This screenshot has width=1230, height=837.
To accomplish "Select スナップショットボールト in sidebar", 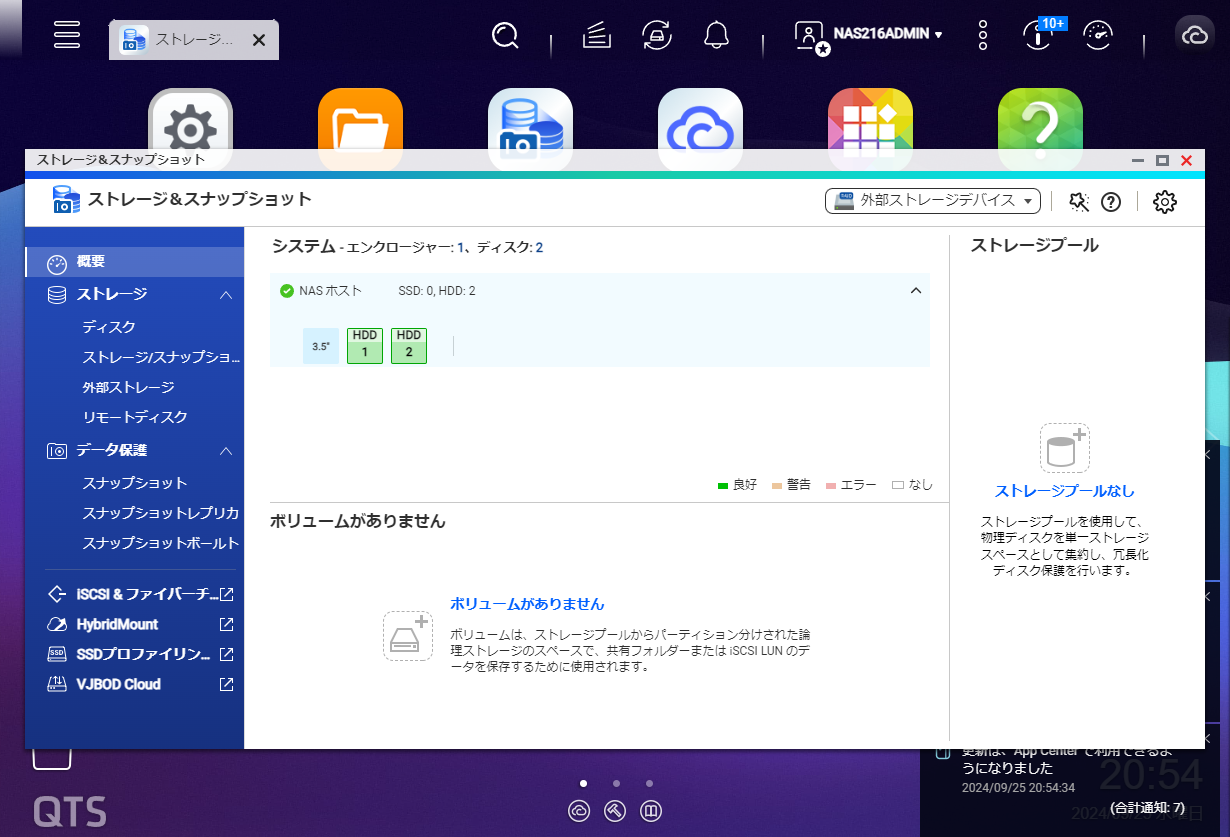I will [161, 543].
